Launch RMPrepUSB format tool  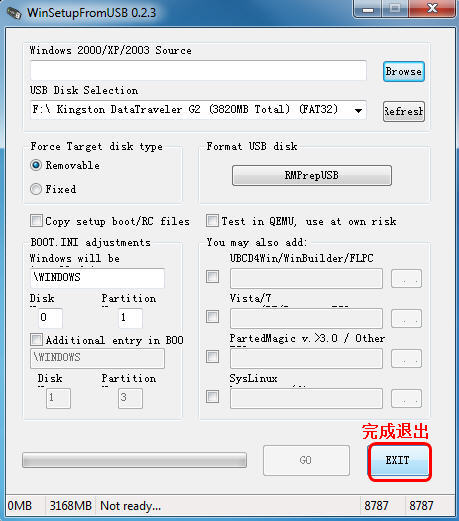click(x=312, y=175)
